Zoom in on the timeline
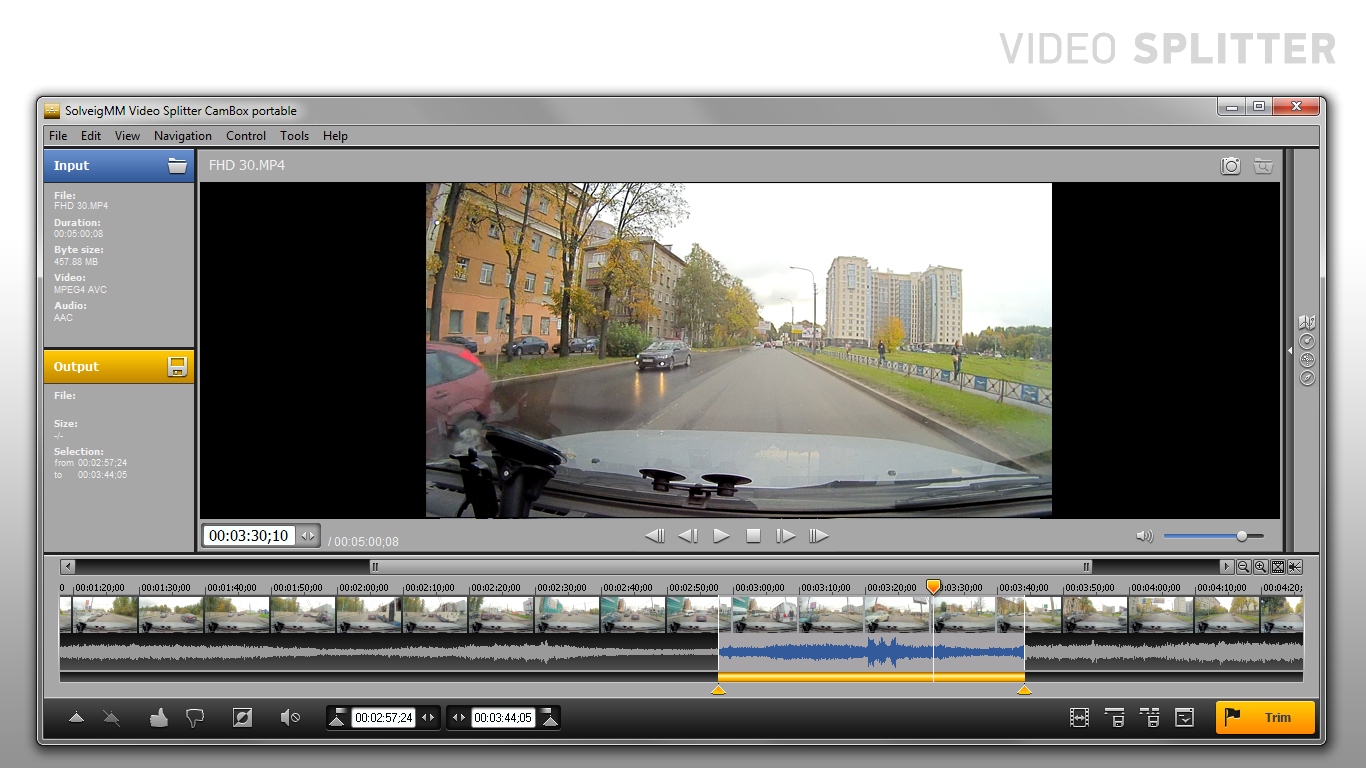Viewport: 1366px width, 768px height. [x=1260, y=567]
